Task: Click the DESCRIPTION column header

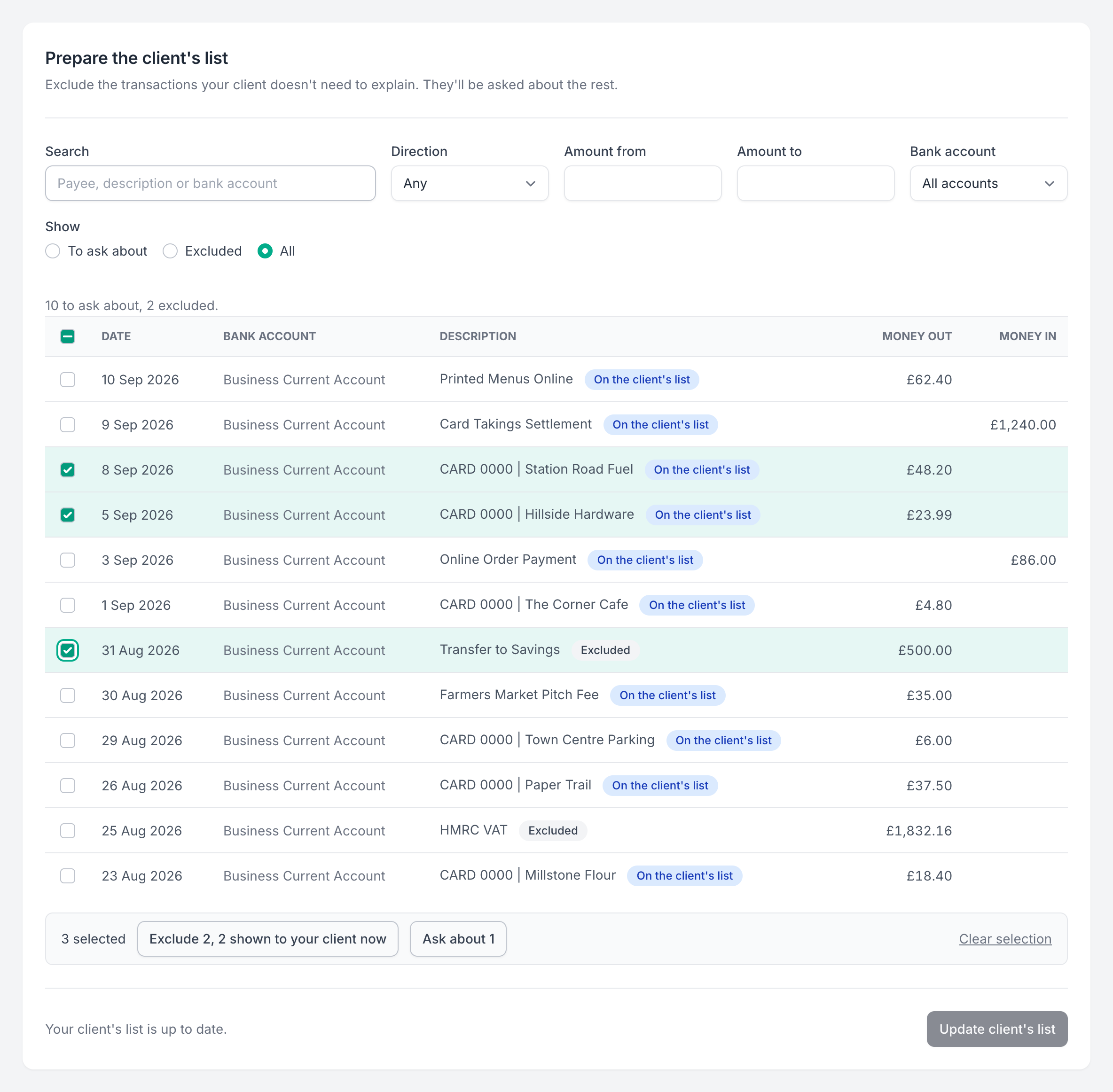Action: click(x=478, y=336)
